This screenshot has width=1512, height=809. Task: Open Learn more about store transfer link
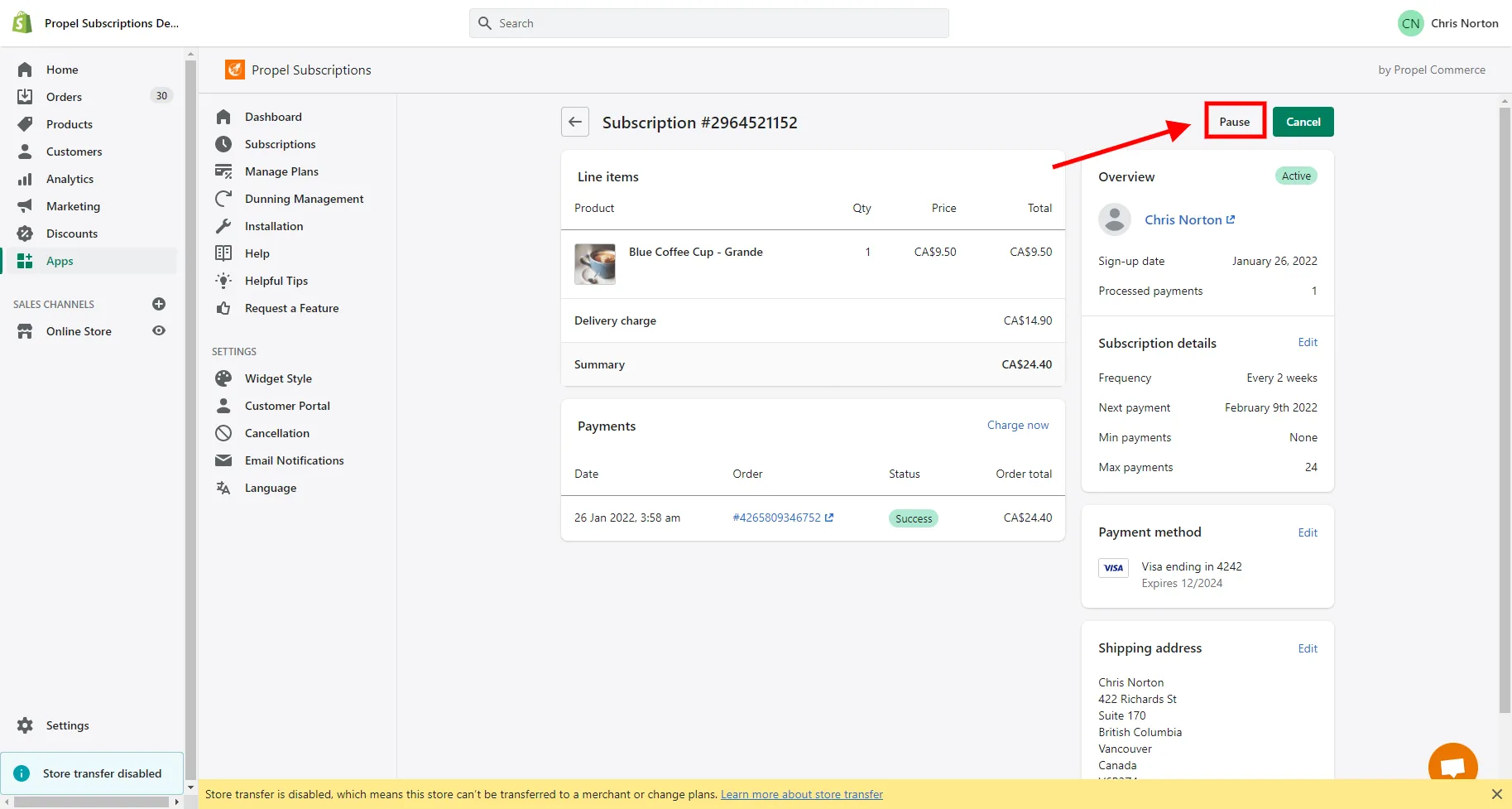click(802, 794)
